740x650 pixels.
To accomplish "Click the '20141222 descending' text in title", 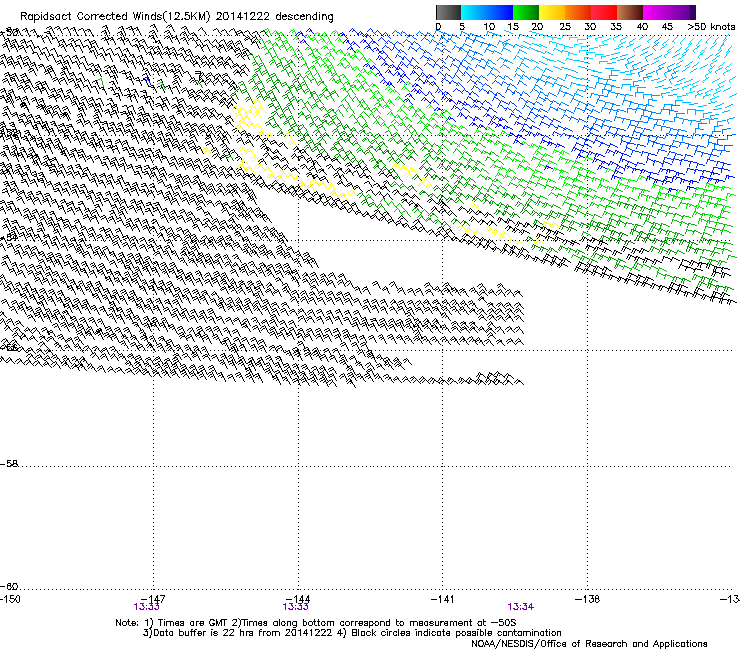I will click(x=275, y=17).
